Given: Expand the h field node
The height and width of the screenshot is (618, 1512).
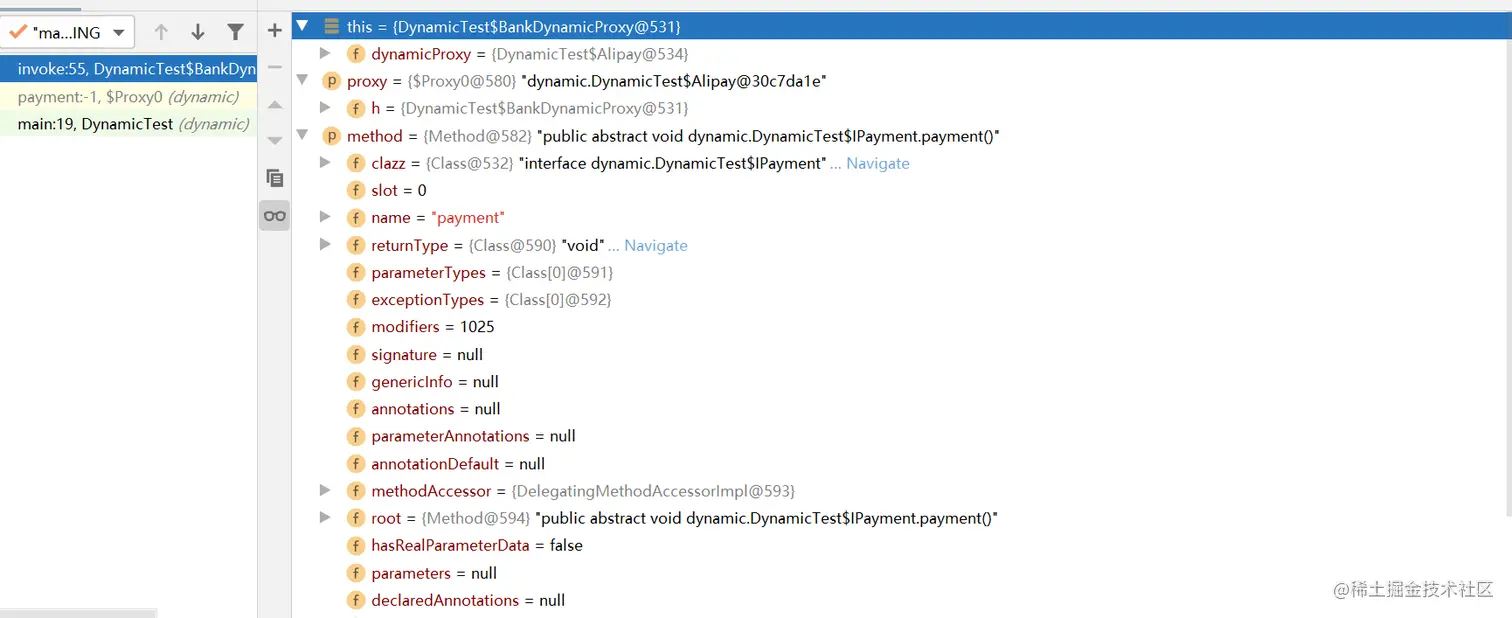Looking at the screenshot, I should click(324, 108).
